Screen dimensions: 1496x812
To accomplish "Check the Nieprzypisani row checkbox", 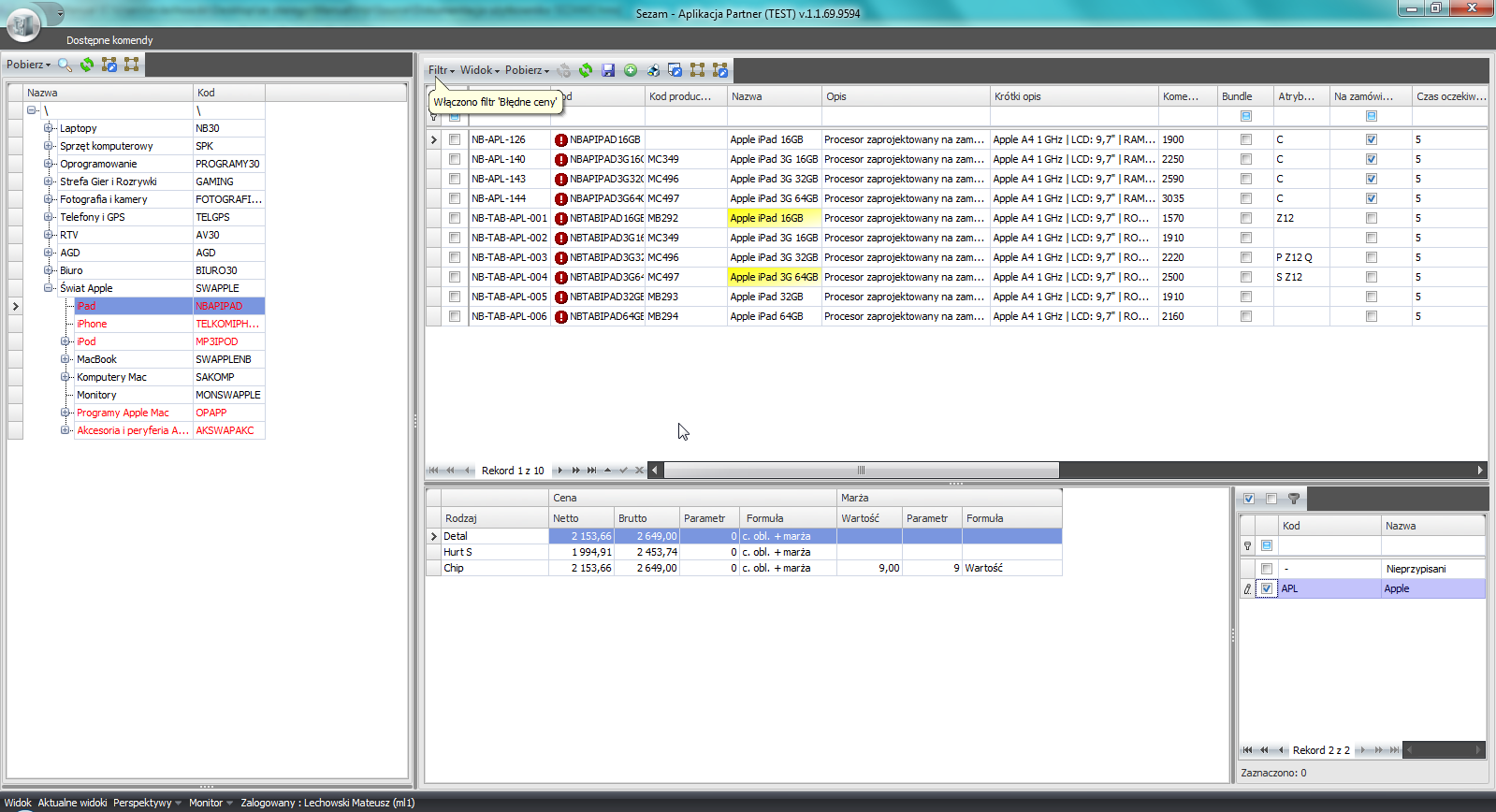I will point(1267,569).
